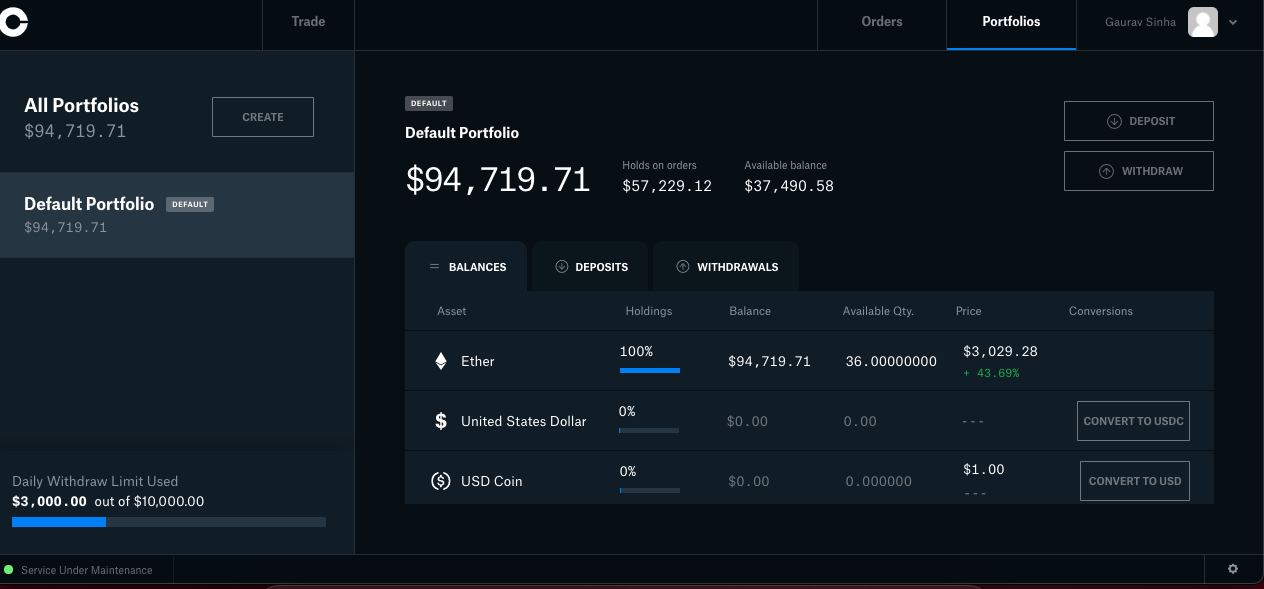Select the Balances tab
Screen dimensions: 1264x589
[466, 266]
